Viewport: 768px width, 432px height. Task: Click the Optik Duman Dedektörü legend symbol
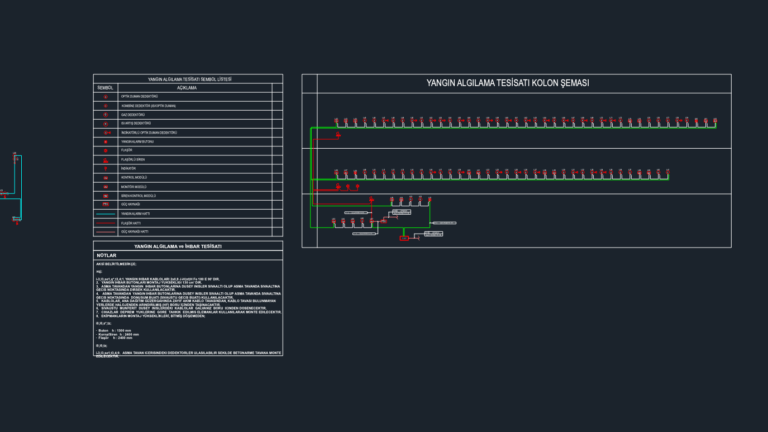click(x=105, y=97)
